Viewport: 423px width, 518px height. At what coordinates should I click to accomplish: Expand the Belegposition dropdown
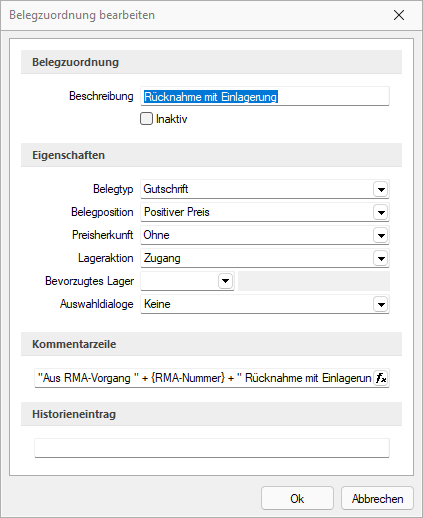(x=381, y=212)
